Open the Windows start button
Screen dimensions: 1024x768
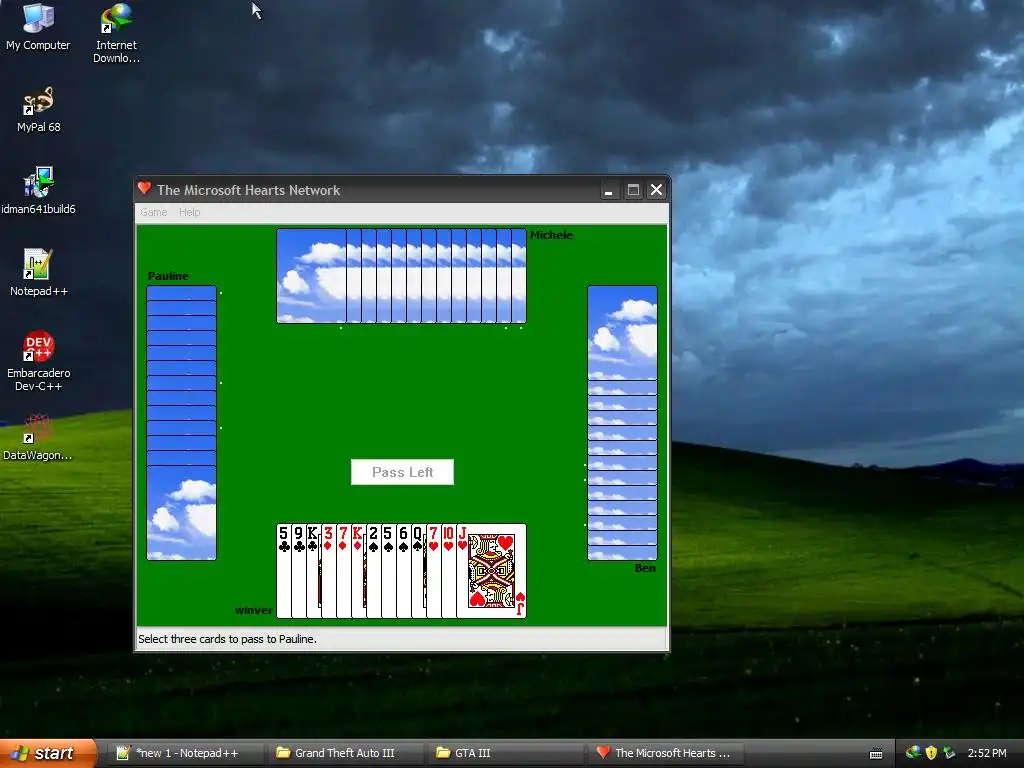click(48, 753)
